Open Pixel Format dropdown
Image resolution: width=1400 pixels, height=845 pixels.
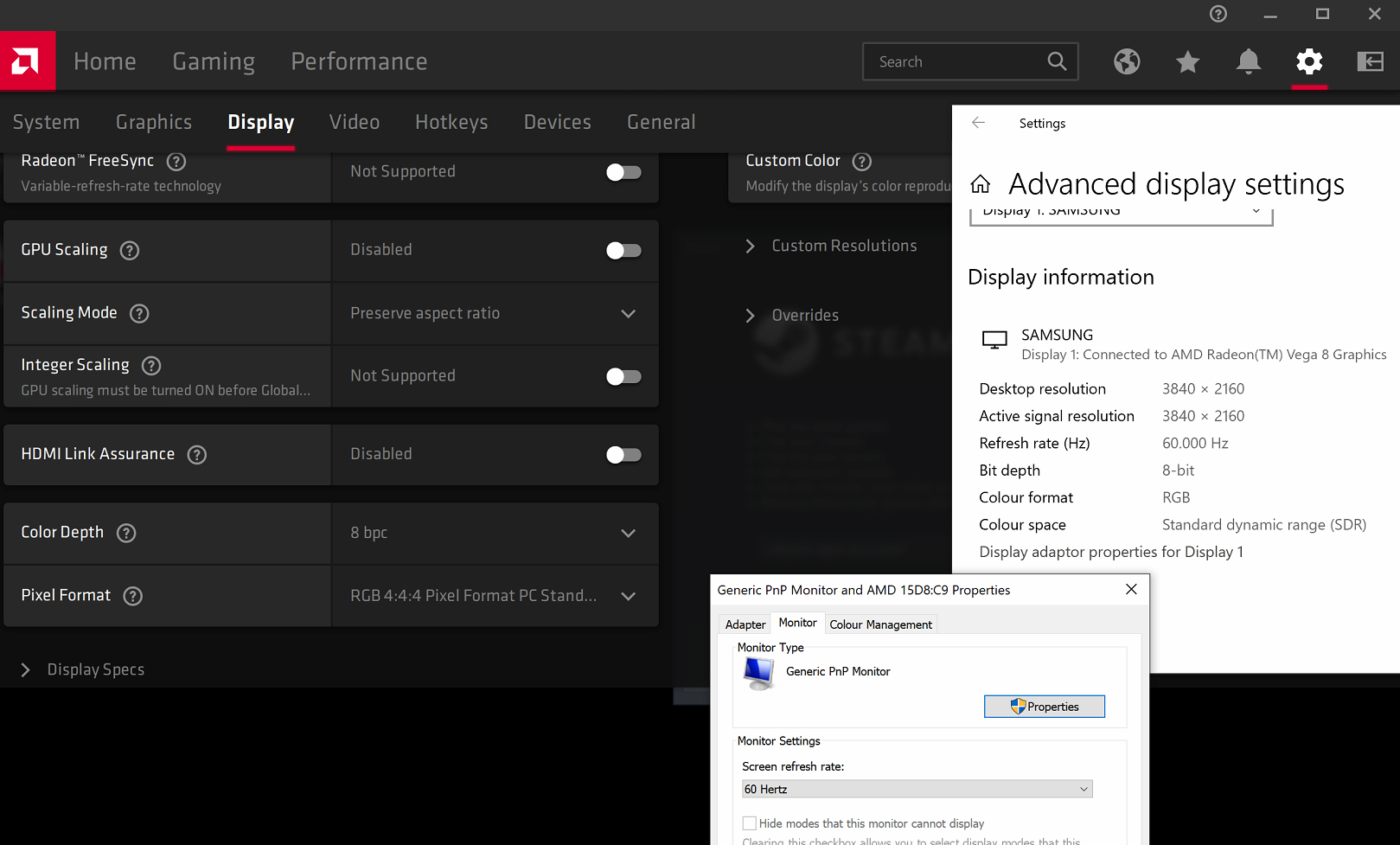[x=495, y=596]
